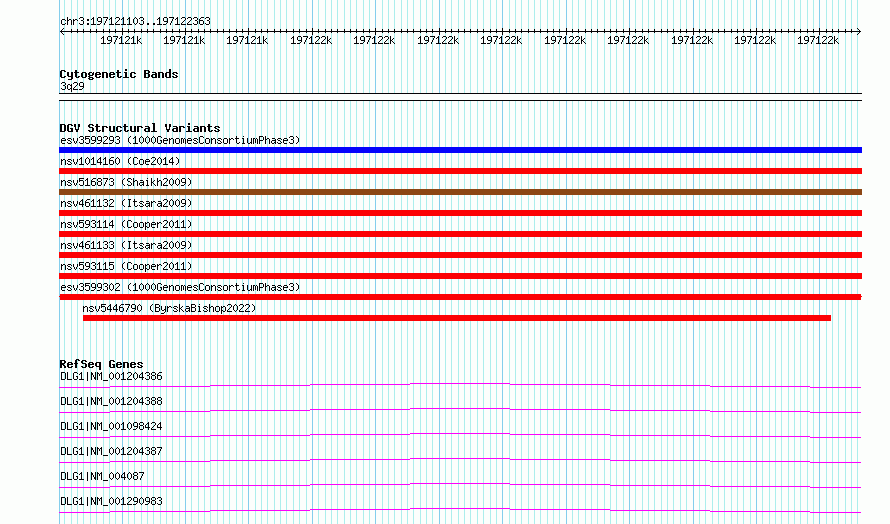
Task: Select transcript DLG1|NM_001204387
Action: [111, 451]
